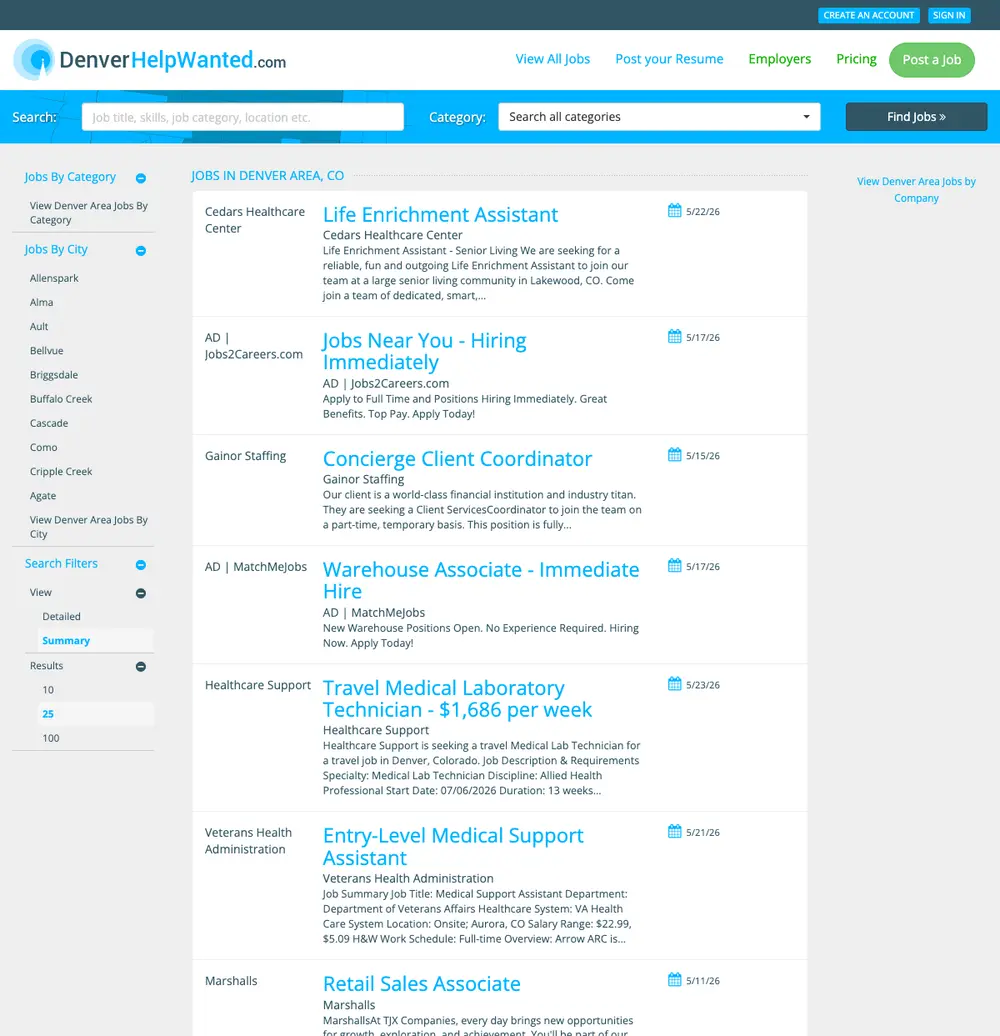Select Cascade city link

pyautogui.click(x=49, y=424)
